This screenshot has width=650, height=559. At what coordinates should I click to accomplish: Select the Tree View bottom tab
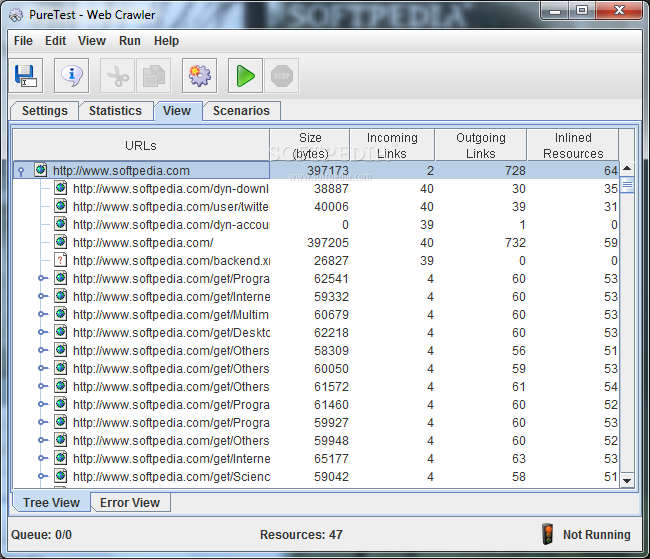(51, 502)
